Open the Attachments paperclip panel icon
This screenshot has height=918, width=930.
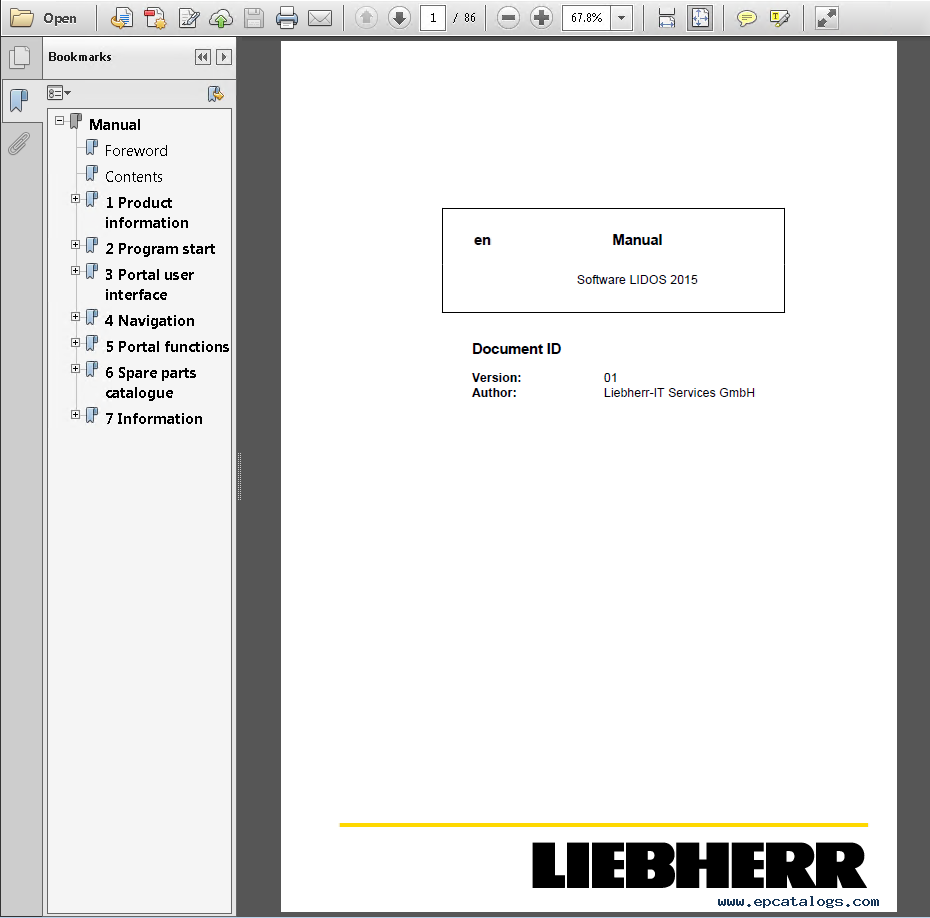(x=19, y=144)
